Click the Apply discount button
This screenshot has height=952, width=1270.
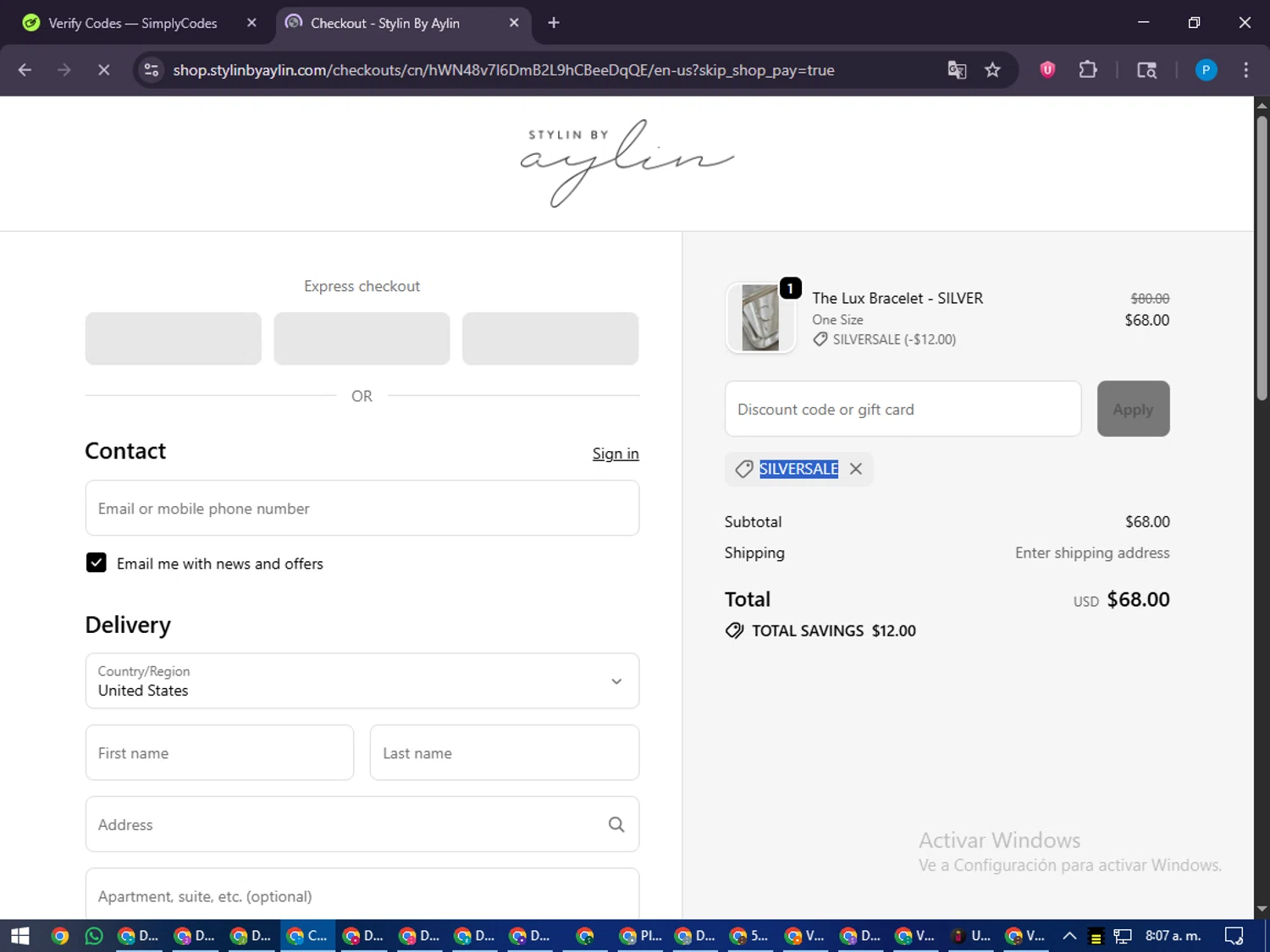point(1133,409)
